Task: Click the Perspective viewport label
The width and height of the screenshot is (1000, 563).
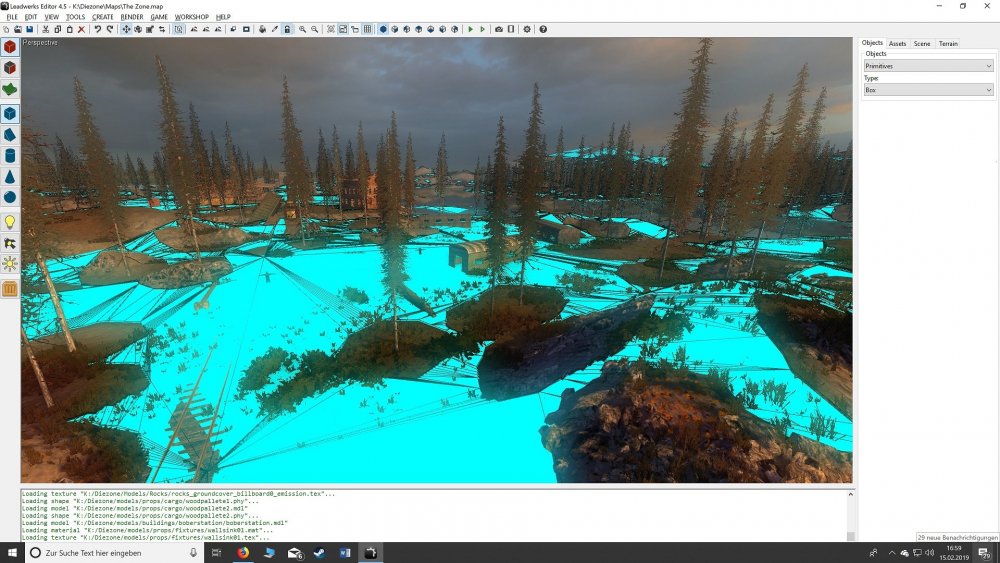Action: point(40,43)
